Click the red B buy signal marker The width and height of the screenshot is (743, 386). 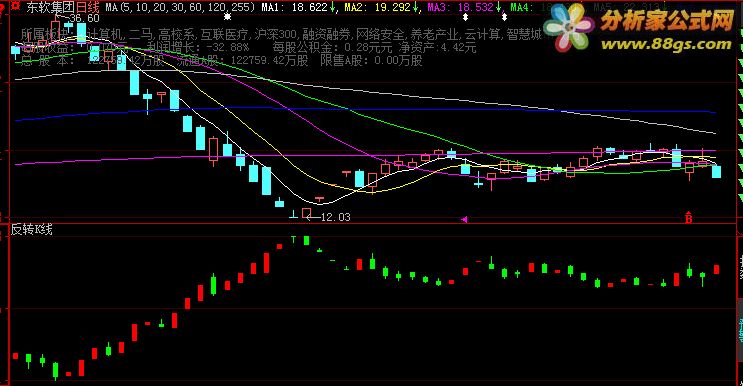tap(689, 218)
